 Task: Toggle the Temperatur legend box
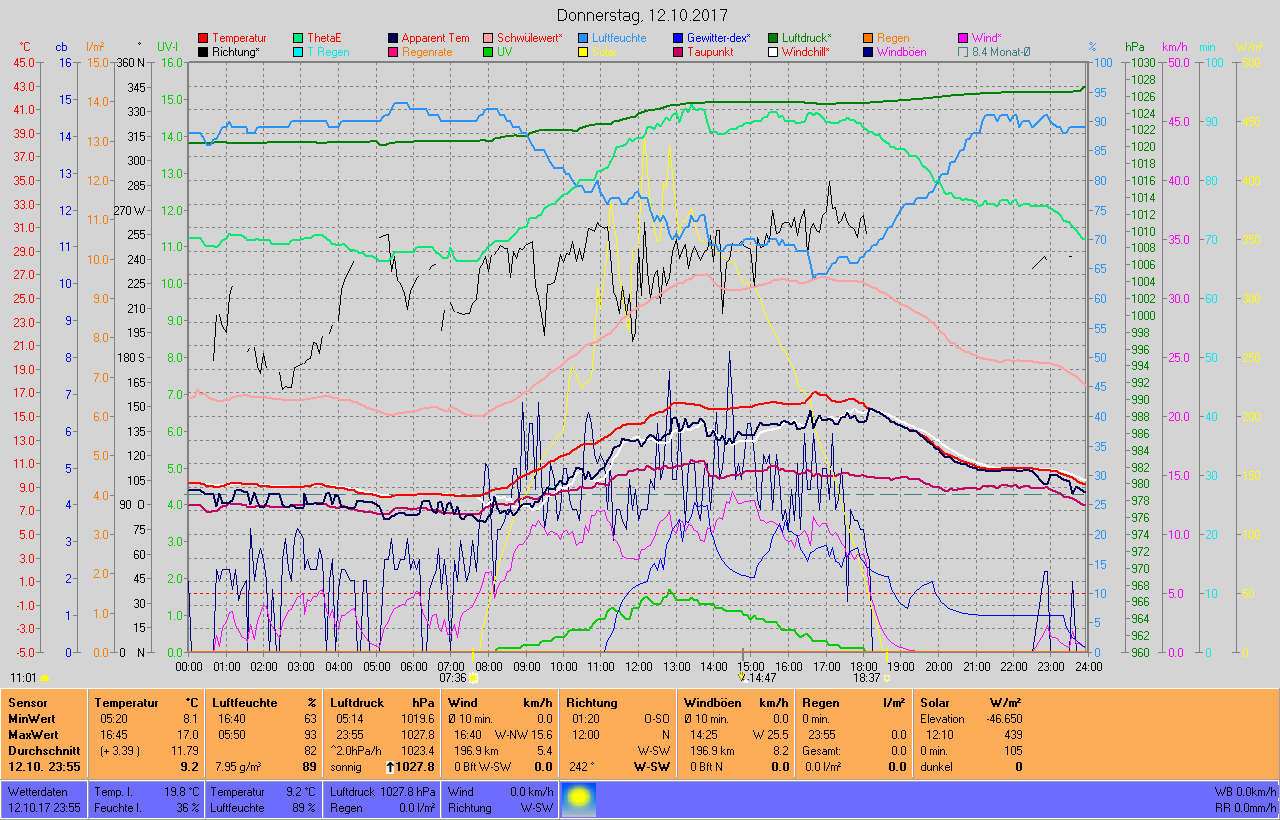click(x=204, y=38)
